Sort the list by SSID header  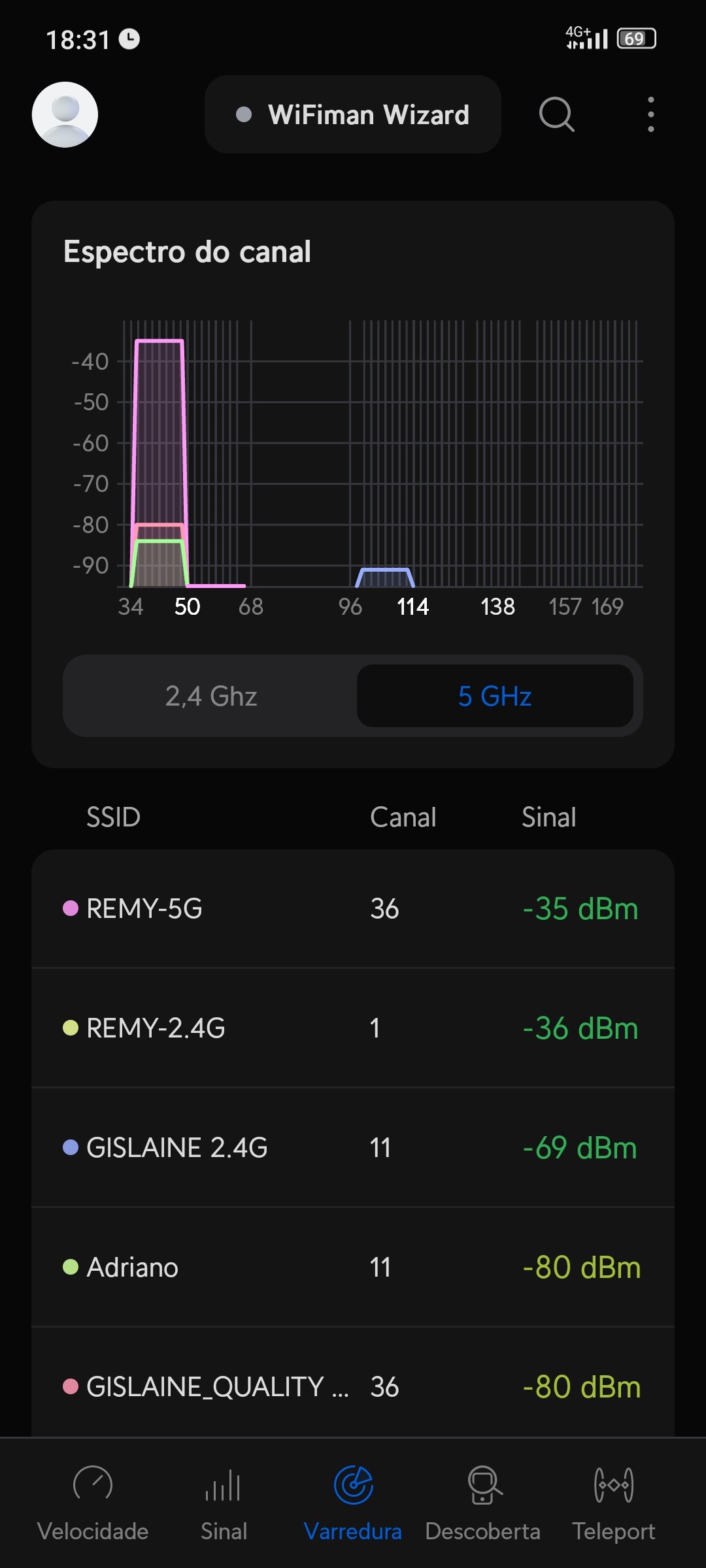click(x=114, y=817)
